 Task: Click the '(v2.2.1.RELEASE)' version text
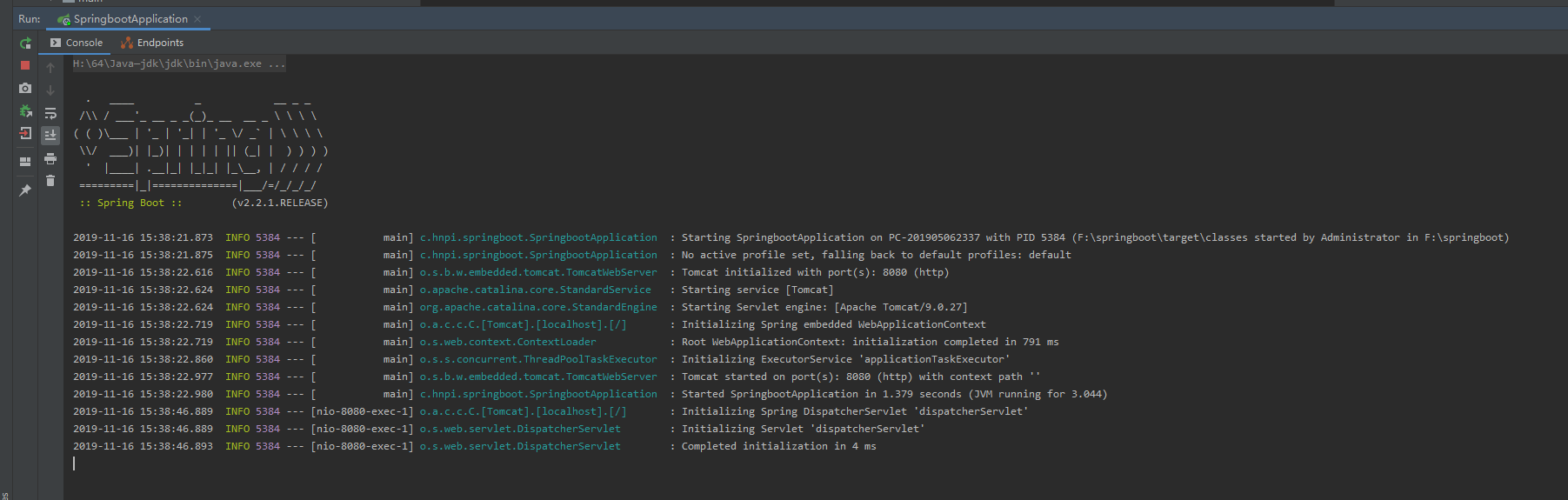[280, 203]
